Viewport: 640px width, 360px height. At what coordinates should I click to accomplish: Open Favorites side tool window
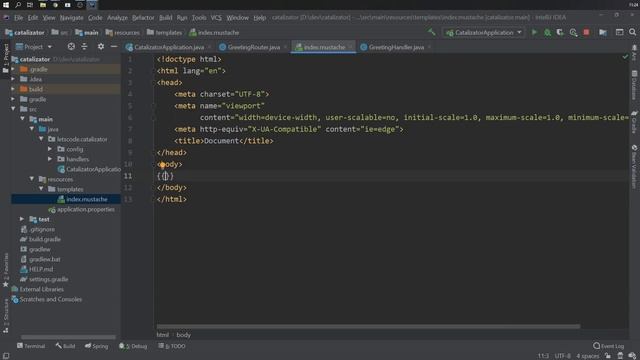pos(6,270)
